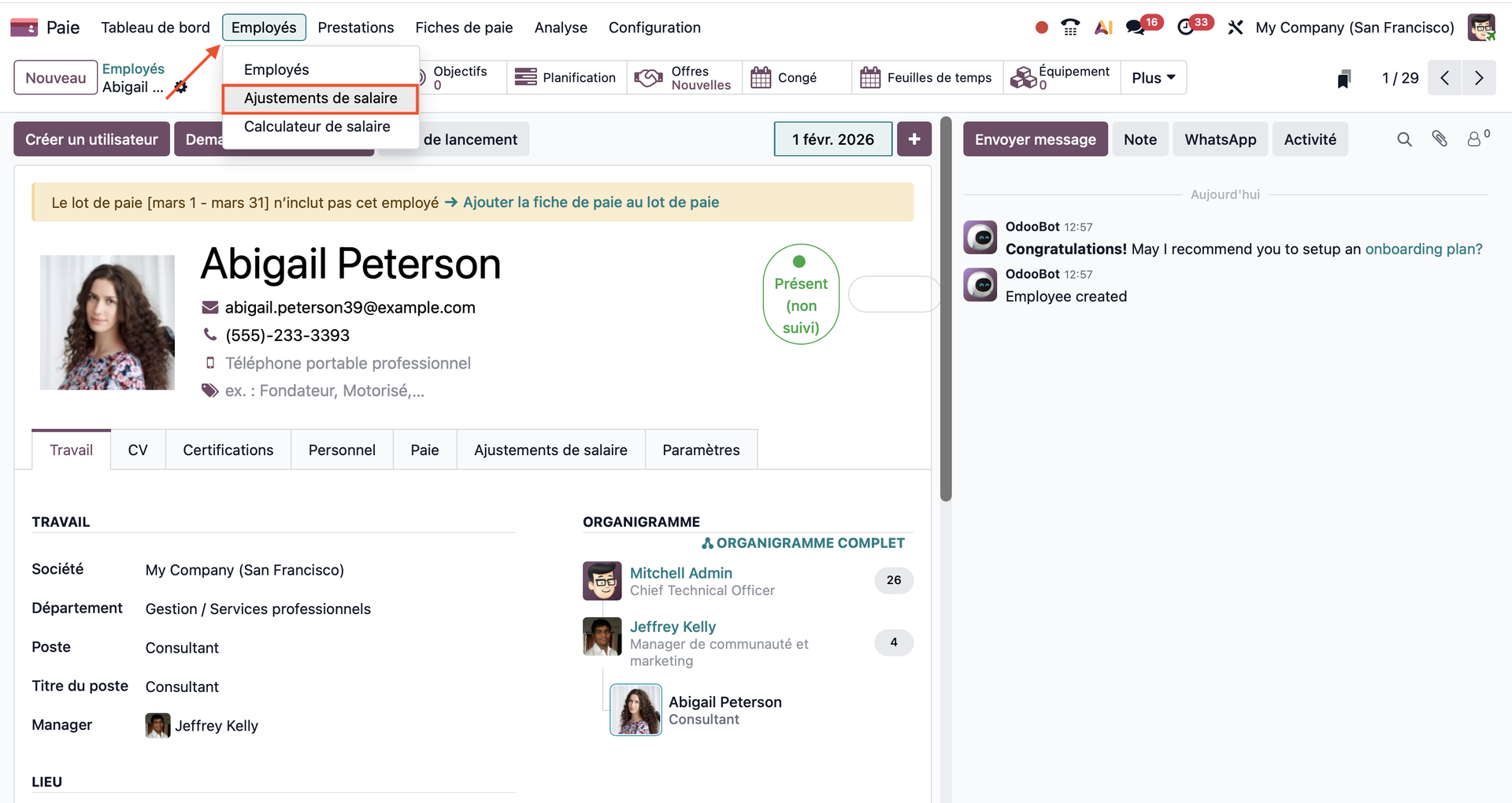Click Abigail Peterson's profile photo
Image resolution: width=1512 pixels, height=803 pixels.
107,322
